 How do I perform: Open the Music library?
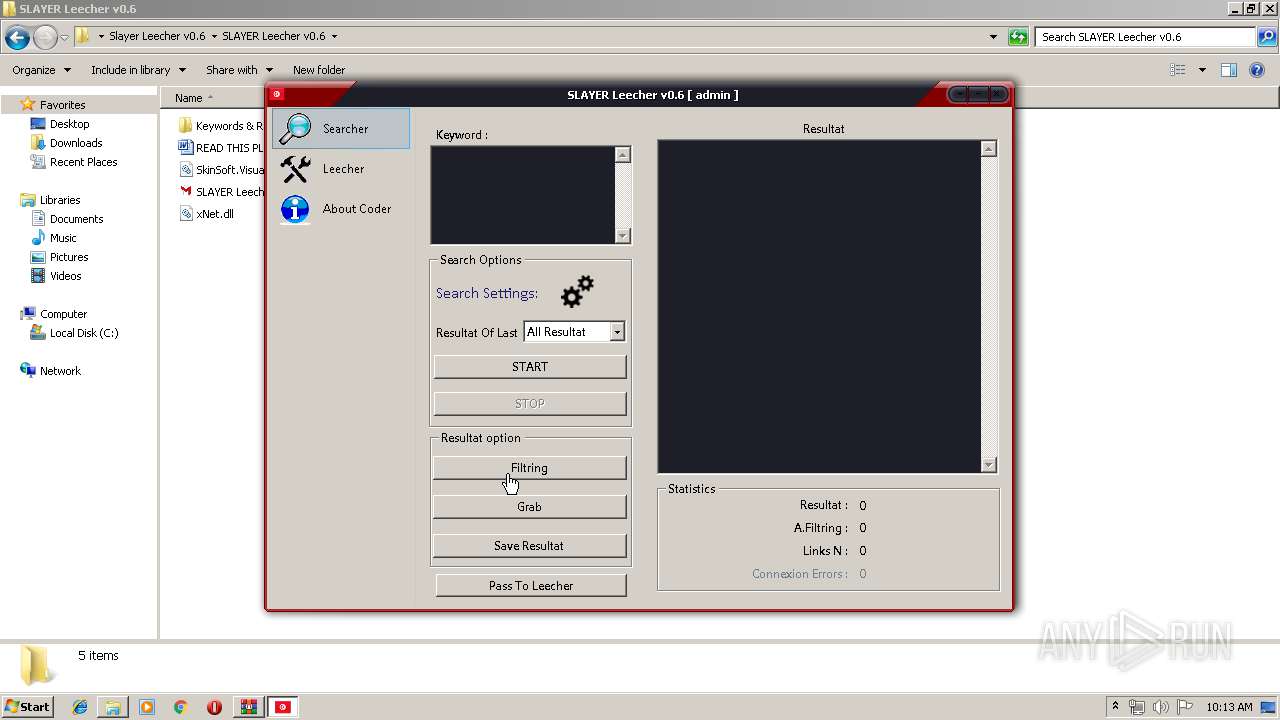(x=53, y=238)
